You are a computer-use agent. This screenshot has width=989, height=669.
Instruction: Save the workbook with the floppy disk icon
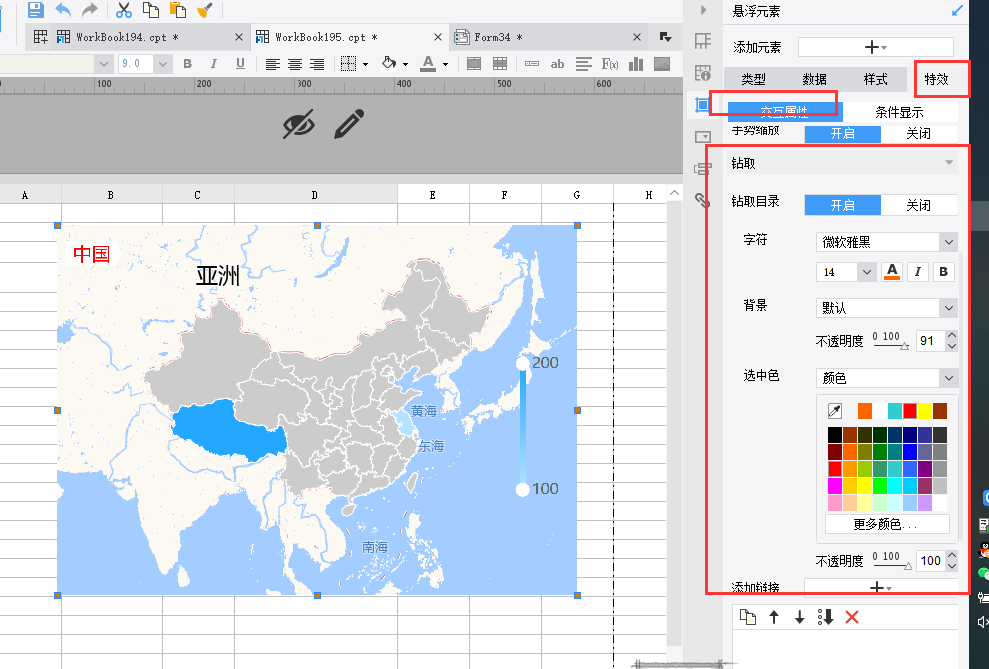[36, 9]
